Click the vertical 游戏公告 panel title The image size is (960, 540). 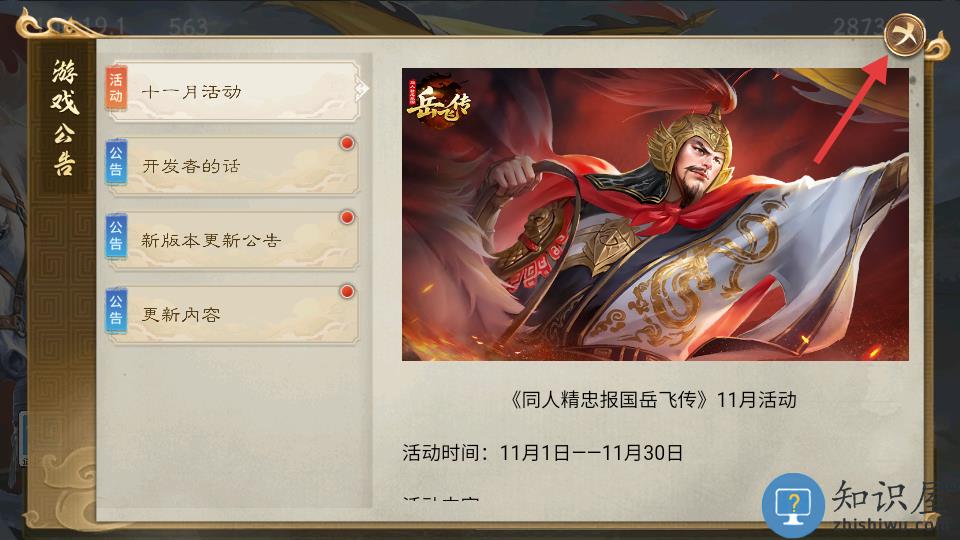(64, 117)
